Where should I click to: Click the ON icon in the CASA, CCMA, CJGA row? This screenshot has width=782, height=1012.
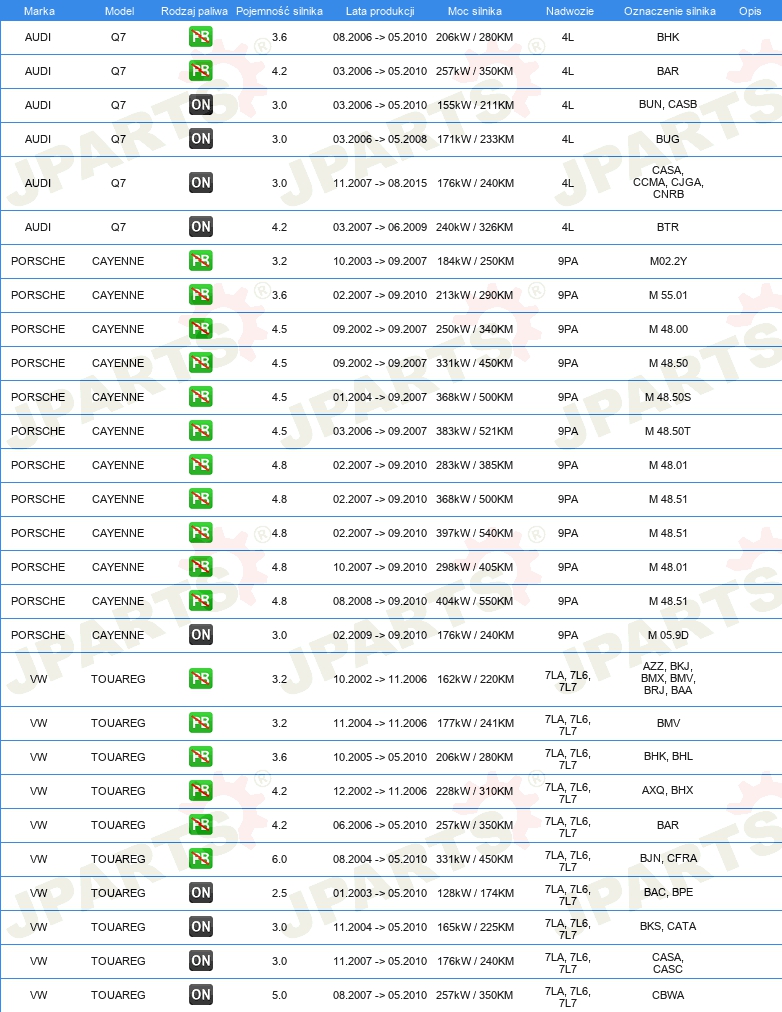tap(201, 183)
